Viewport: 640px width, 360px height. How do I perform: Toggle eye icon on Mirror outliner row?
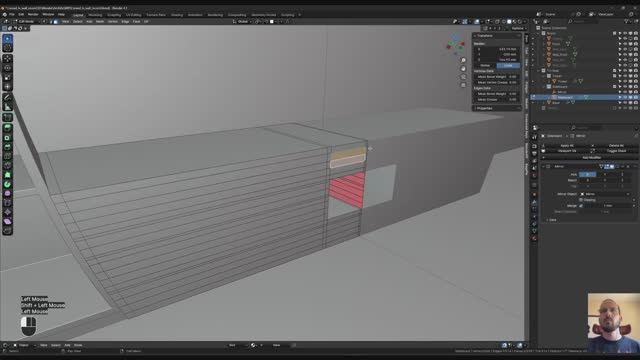tap(625, 92)
